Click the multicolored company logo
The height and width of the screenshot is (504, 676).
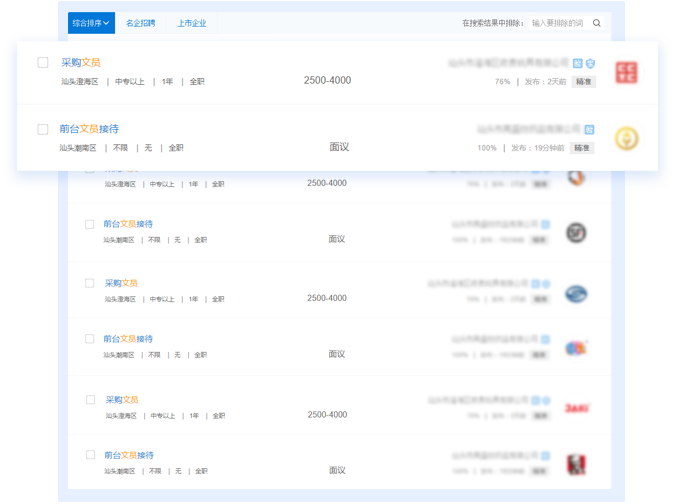coord(576,348)
